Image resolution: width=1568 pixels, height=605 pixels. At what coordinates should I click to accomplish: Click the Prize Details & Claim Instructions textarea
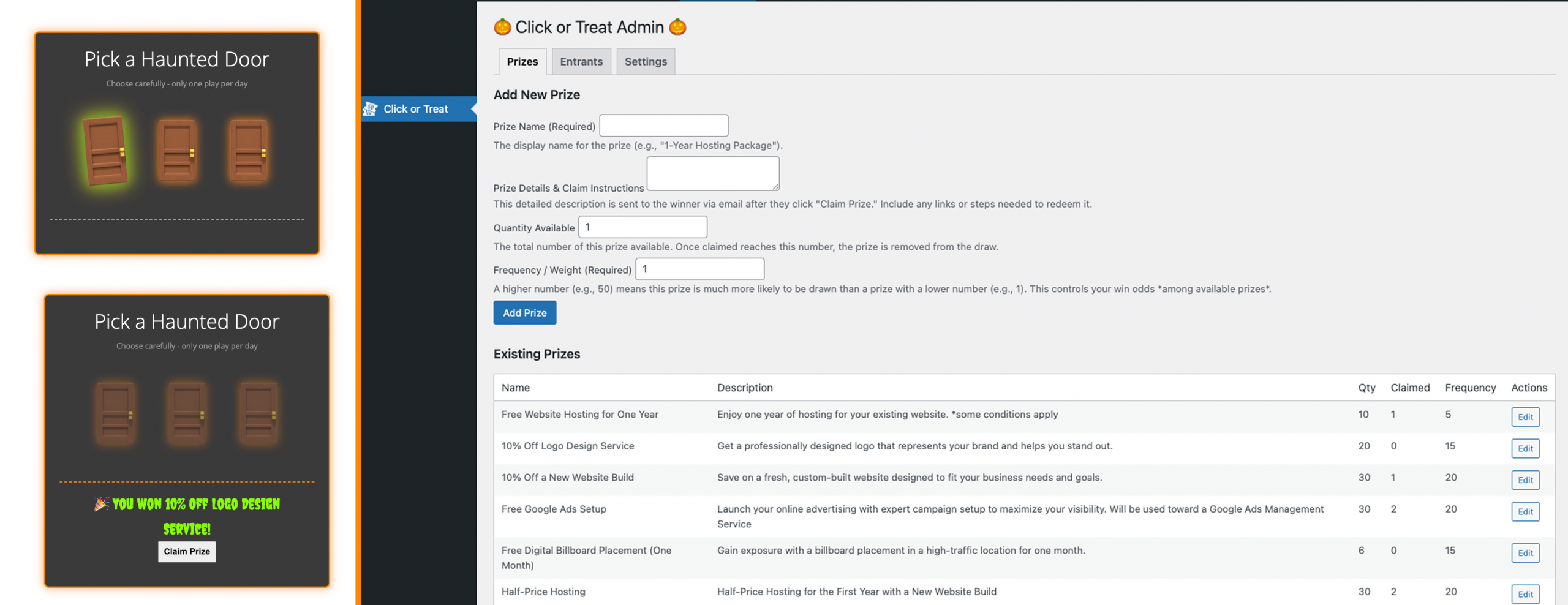[712, 173]
